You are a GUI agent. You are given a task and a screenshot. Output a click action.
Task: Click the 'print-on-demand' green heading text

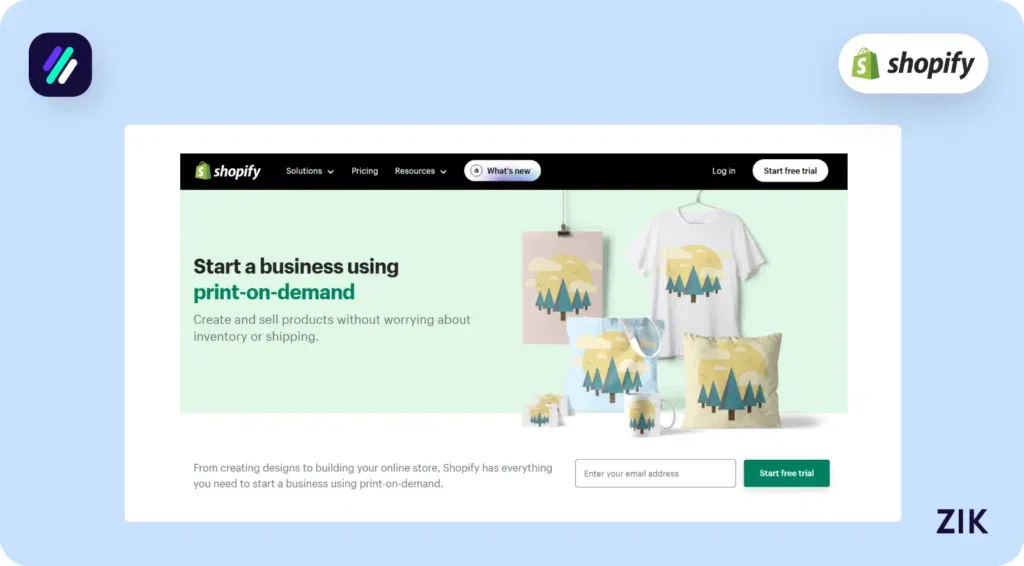point(274,292)
